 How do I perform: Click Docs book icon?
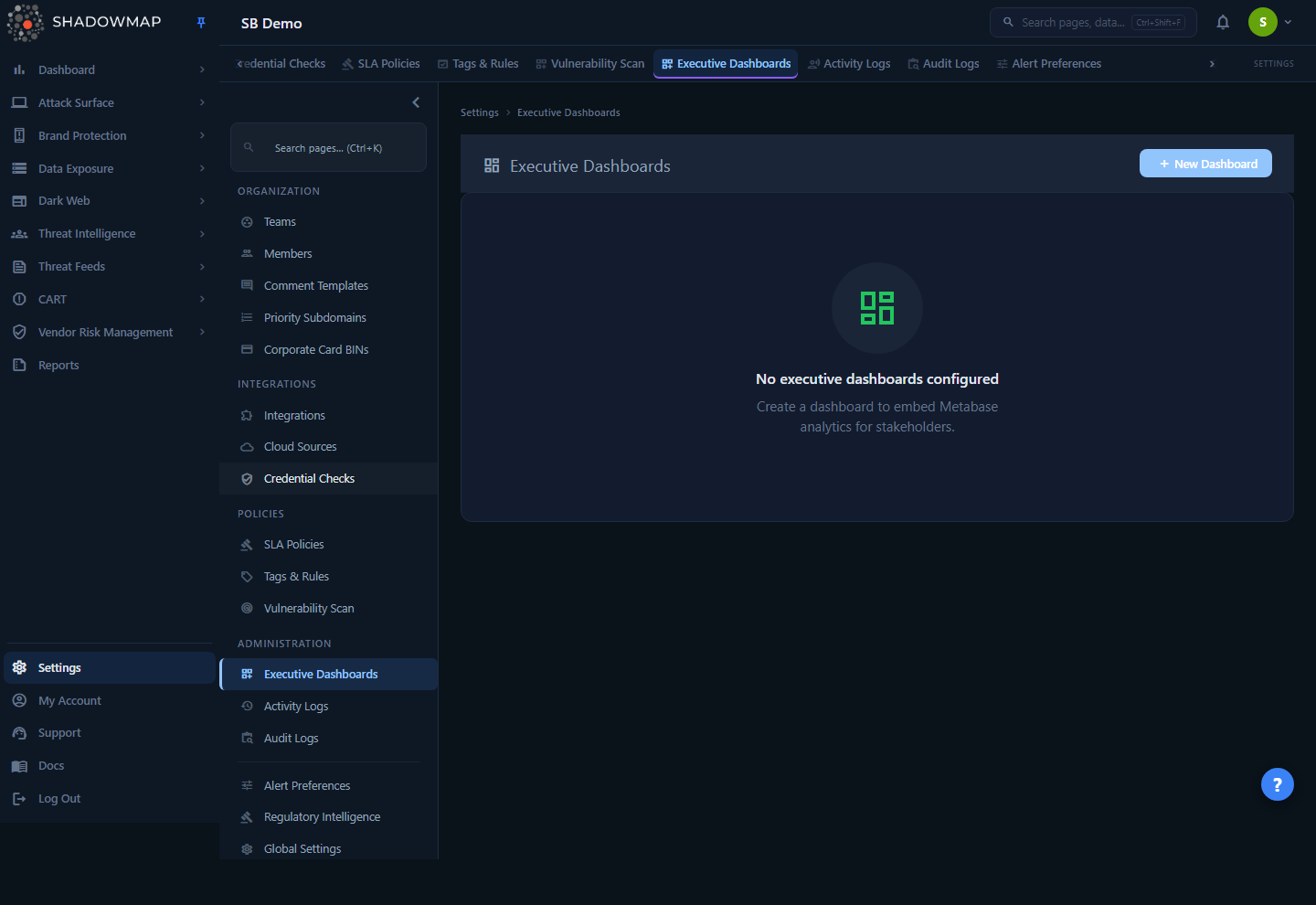pos(19,766)
